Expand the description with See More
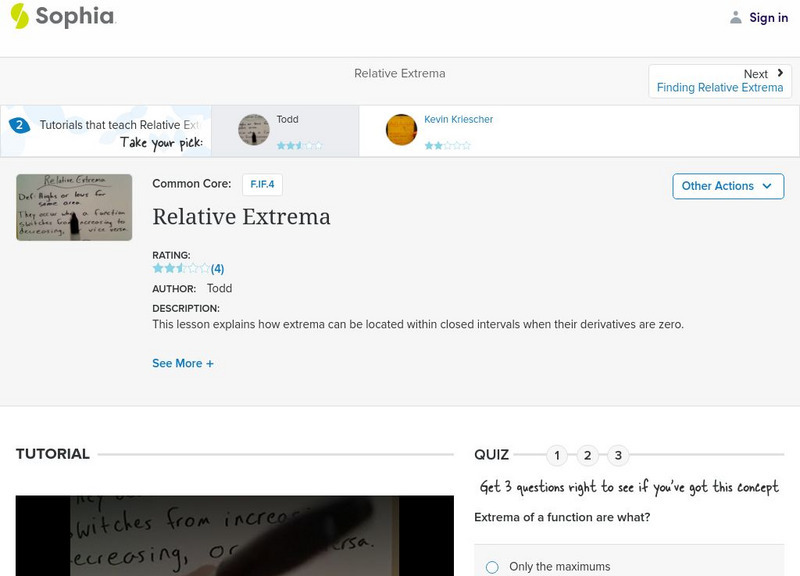This screenshot has height=576, width=800. coord(182,363)
